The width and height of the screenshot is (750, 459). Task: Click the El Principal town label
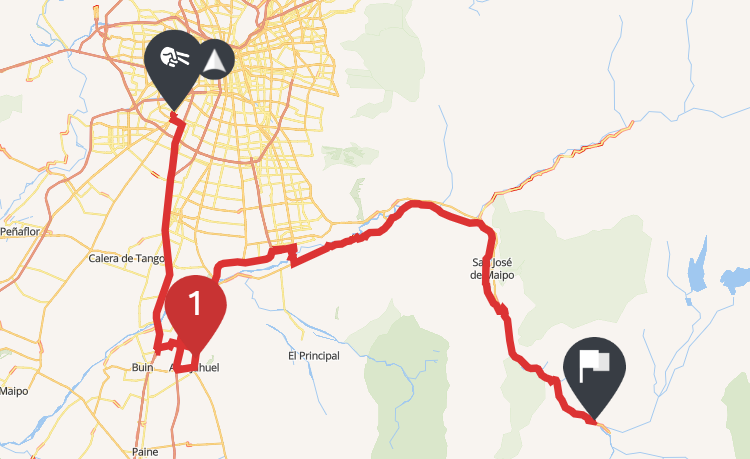coord(314,356)
